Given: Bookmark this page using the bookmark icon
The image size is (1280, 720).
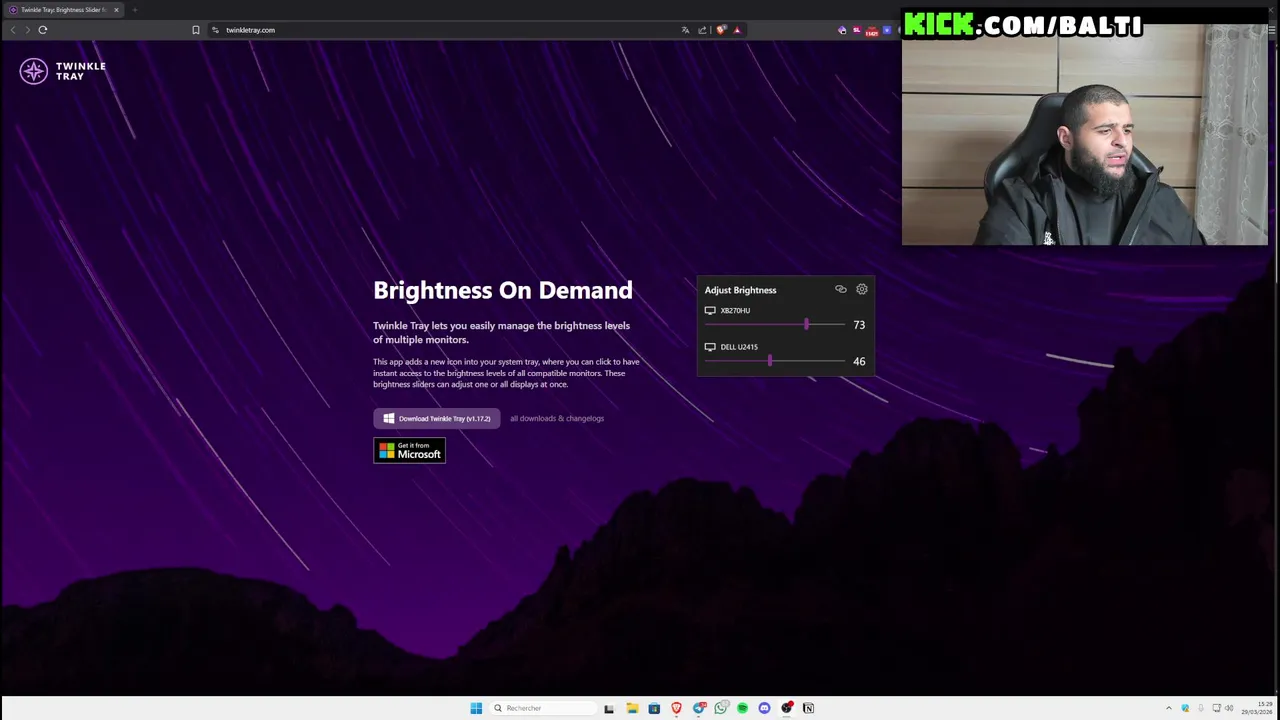Looking at the screenshot, I should 196,30.
